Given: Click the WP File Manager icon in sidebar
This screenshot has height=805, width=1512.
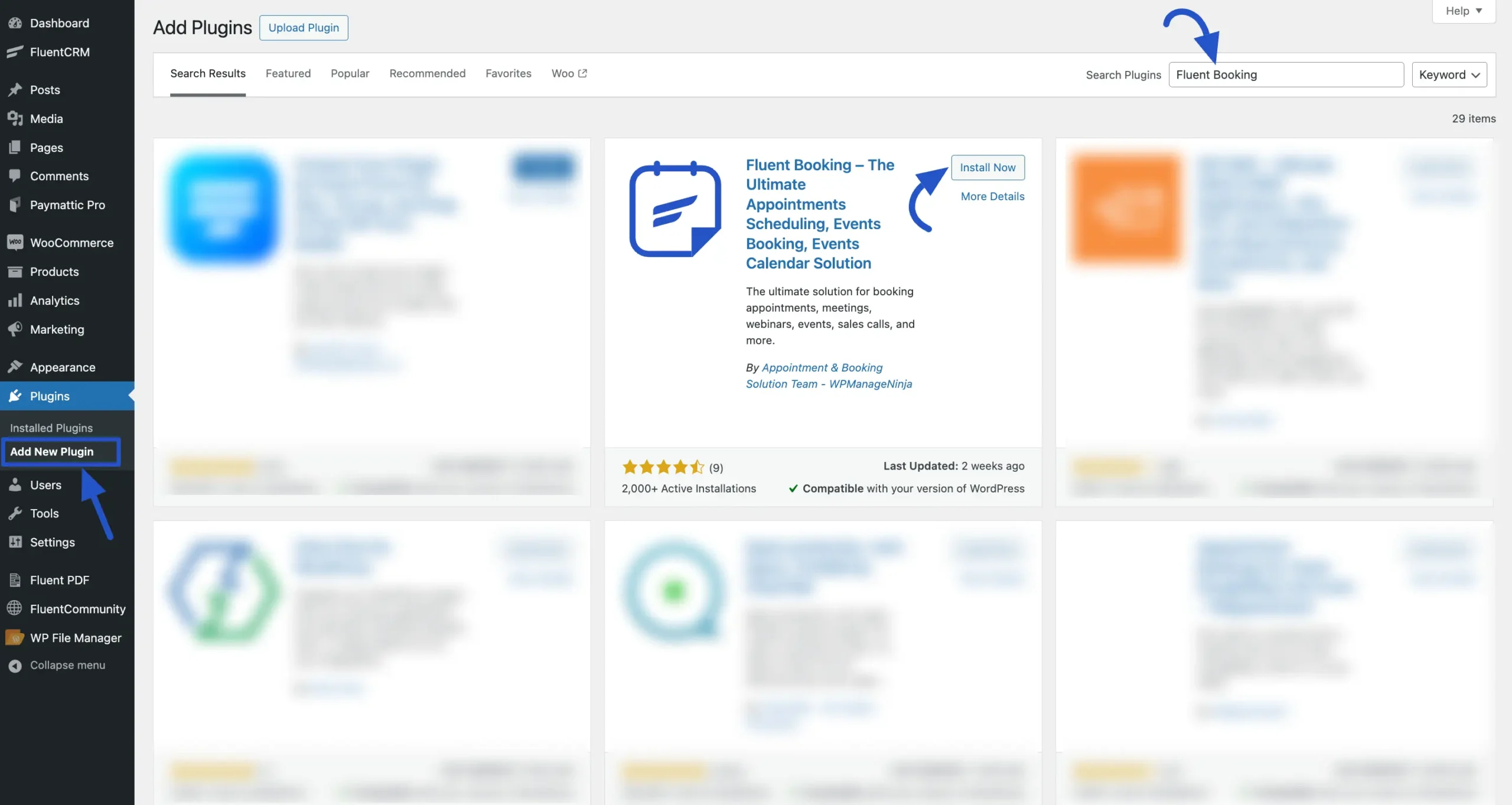Looking at the screenshot, I should coord(14,637).
